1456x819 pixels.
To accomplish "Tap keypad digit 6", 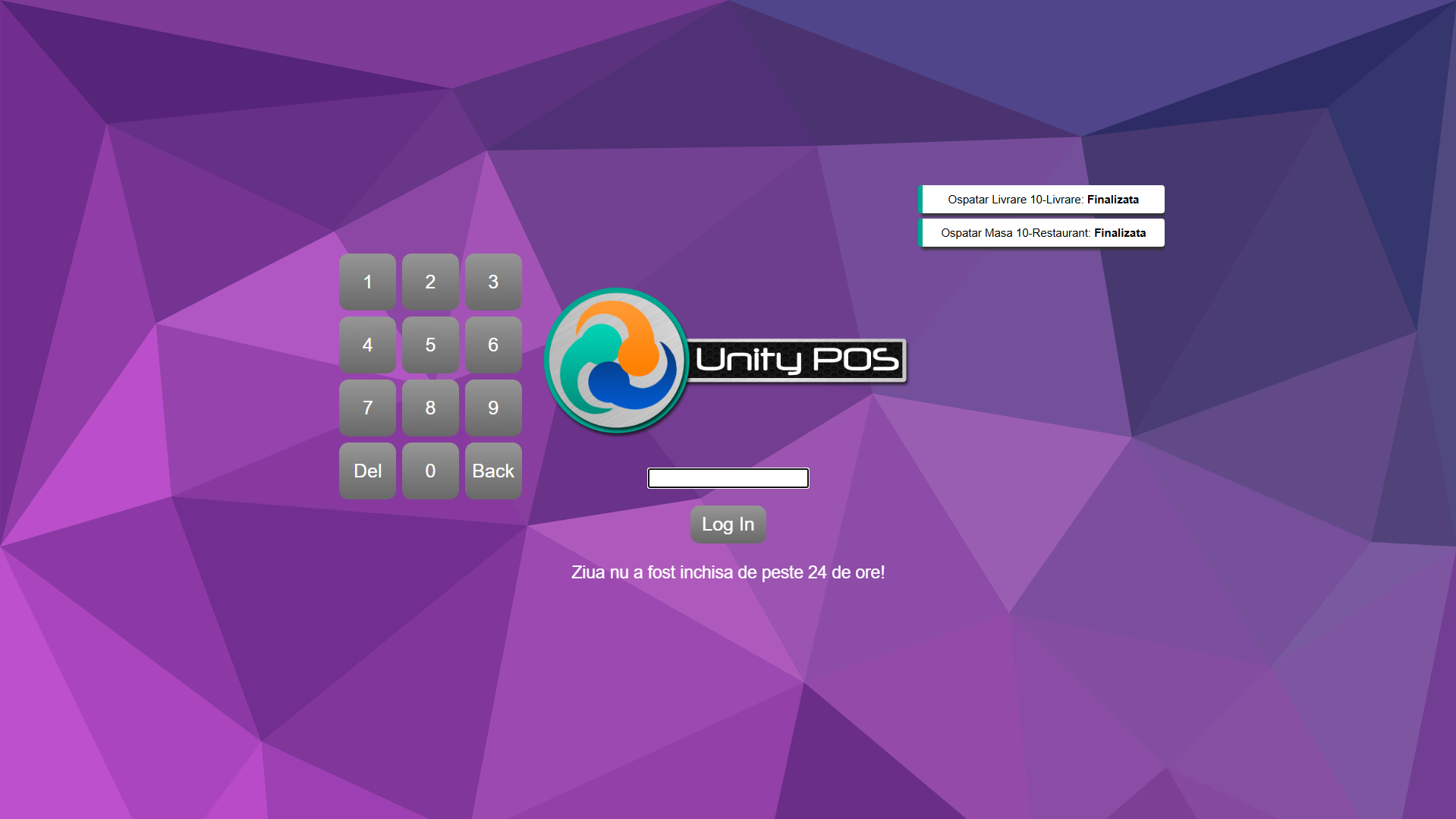I will [493, 345].
